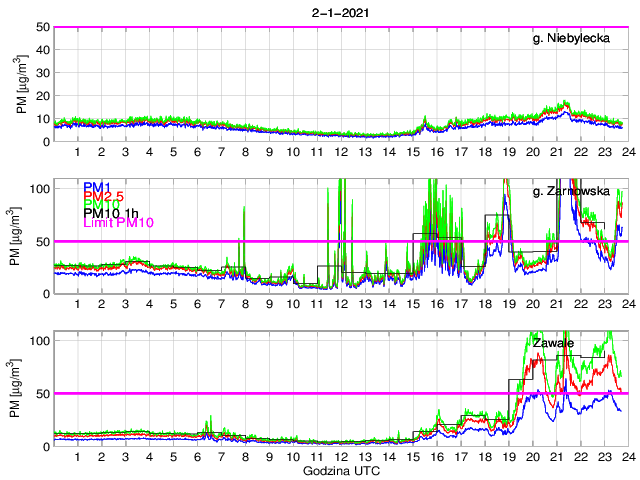Click the red PM2.5 legend entry
This screenshot has height=480, width=640.
[x=104, y=196]
